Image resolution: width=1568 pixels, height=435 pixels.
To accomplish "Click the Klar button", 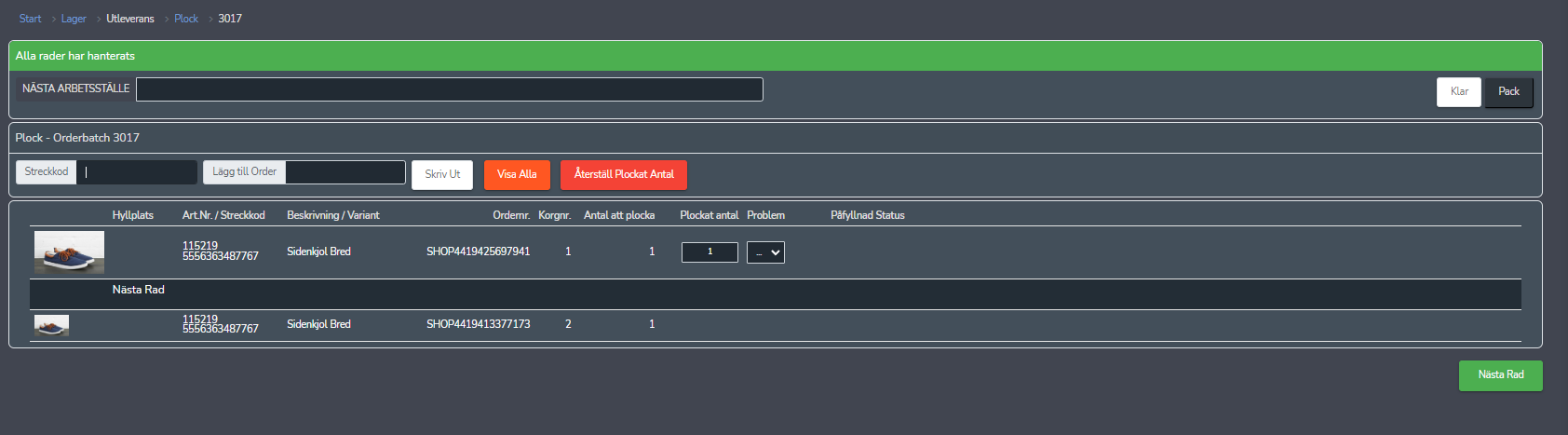I will click(1459, 91).
